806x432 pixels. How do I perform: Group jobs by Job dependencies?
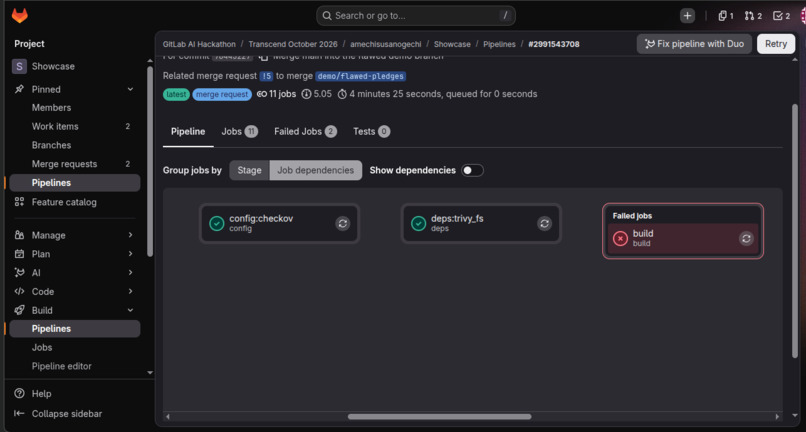pos(316,170)
